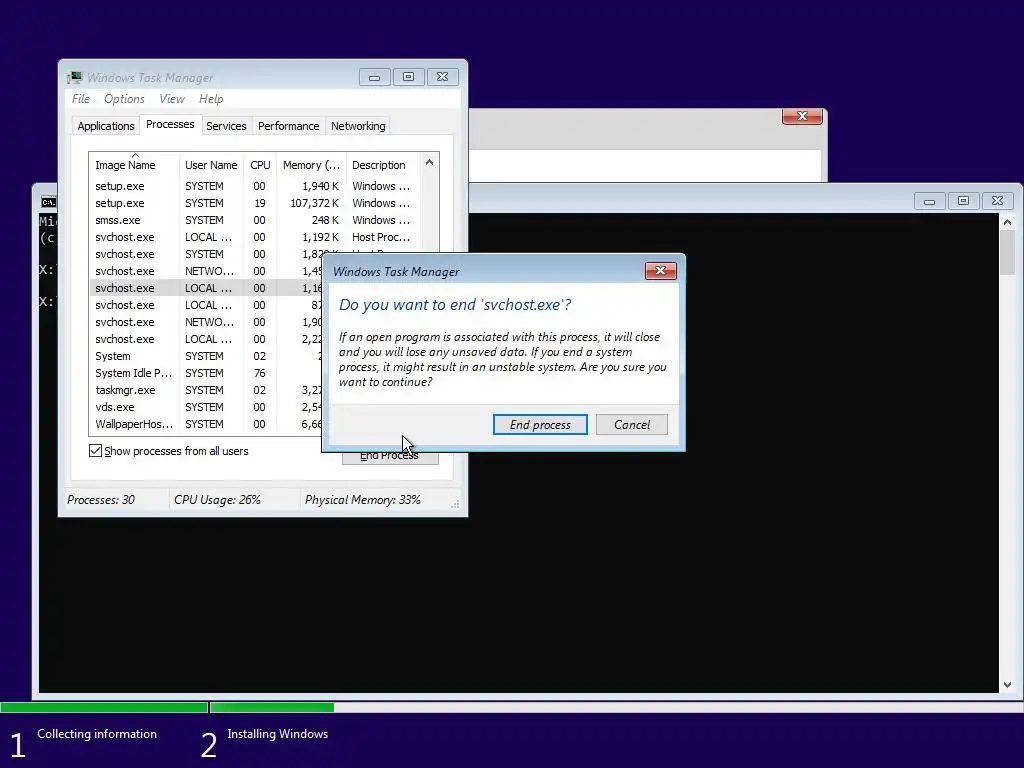
Task: Select the System process row
Action: [206, 356]
